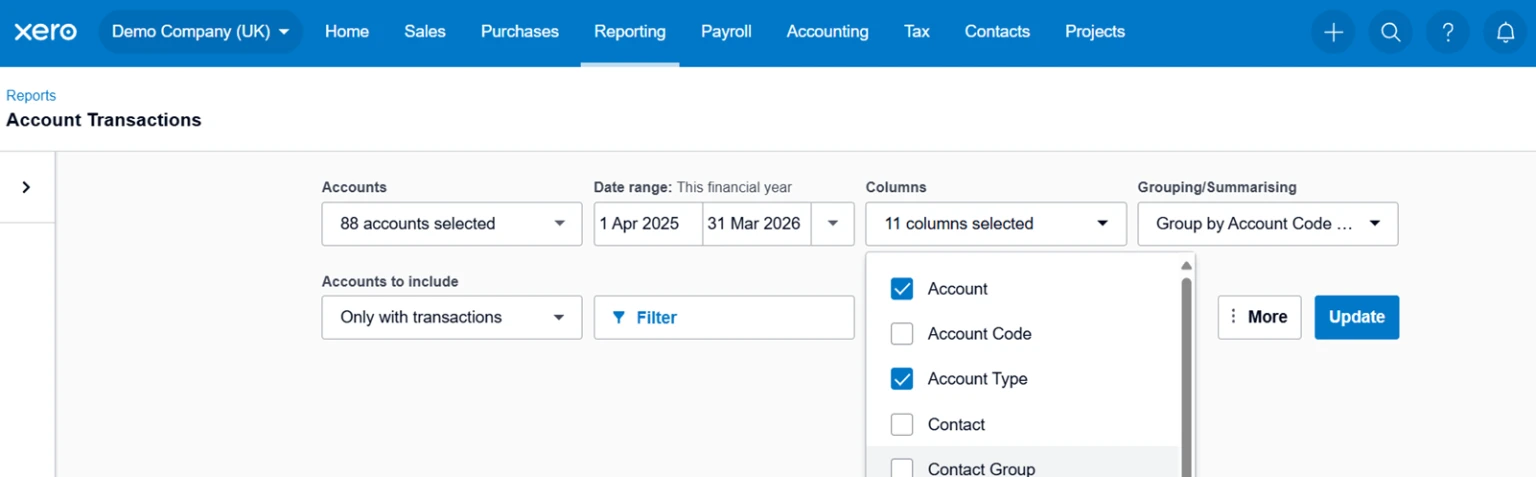Uncheck the Account Type column checkbox

902,379
